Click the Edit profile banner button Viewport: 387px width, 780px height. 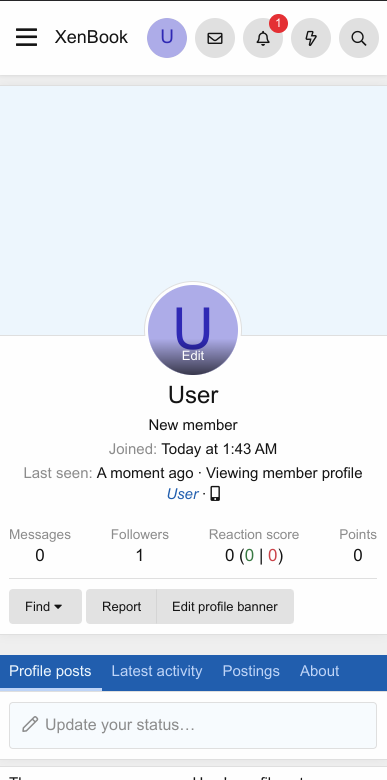pyautogui.click(x=225, y=606)
